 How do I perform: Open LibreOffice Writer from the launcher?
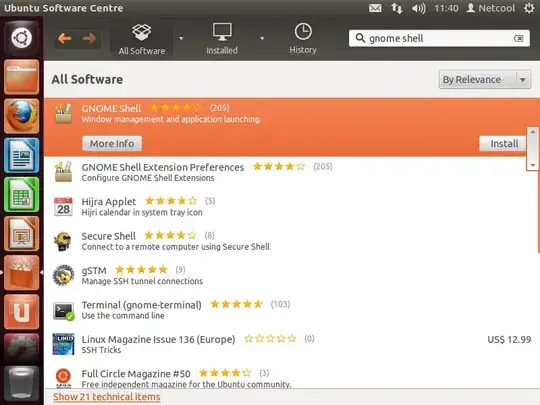(21, 155)
